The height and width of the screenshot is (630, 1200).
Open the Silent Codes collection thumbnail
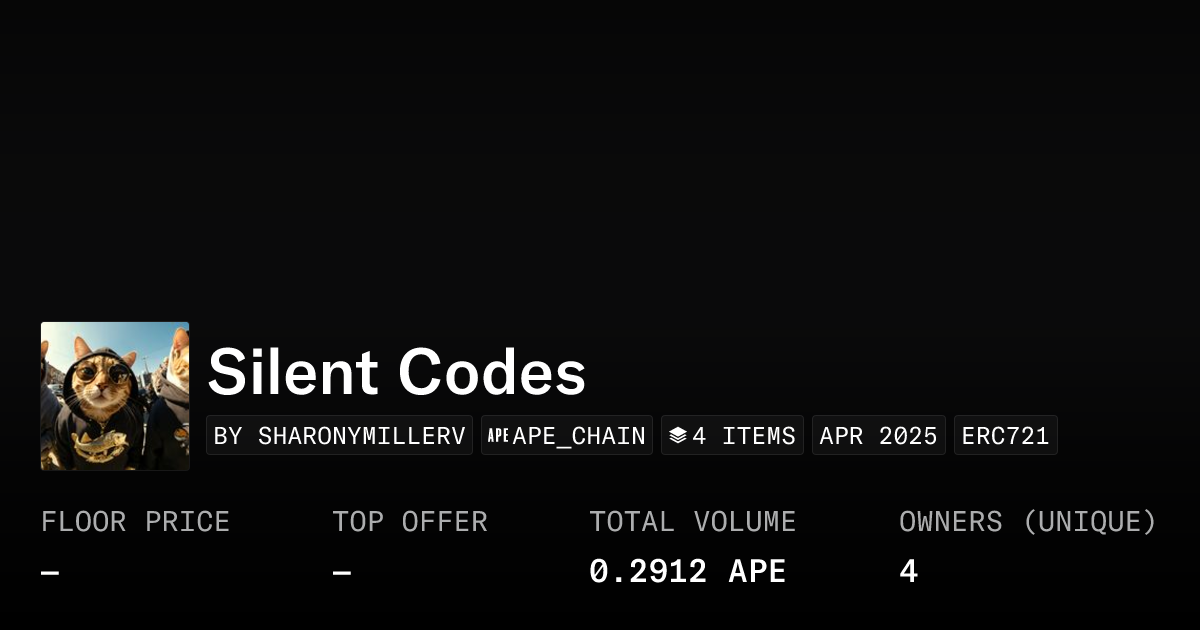coord(115,396)
